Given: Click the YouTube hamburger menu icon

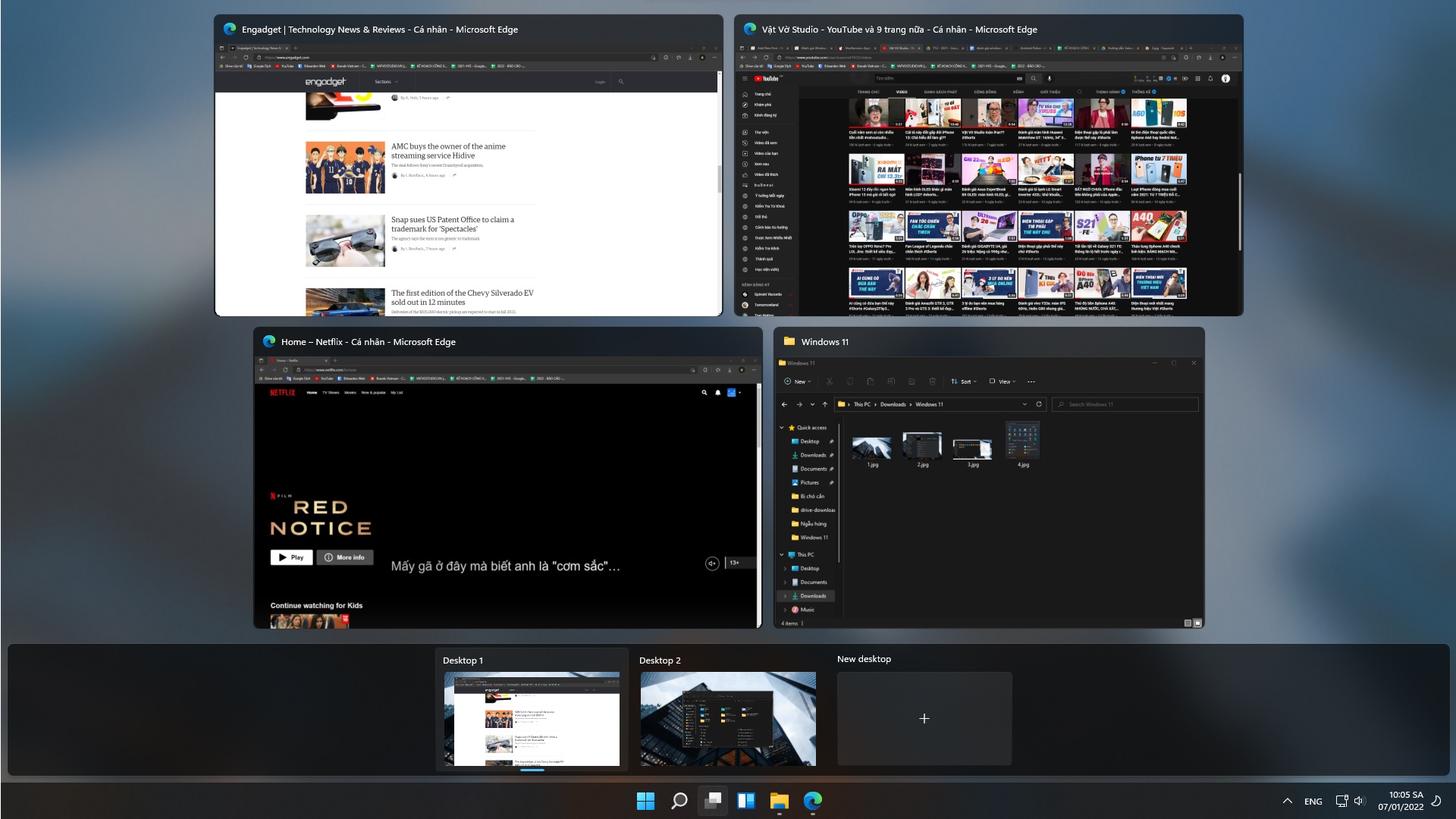Looking at the screenshot, I should pos(745,79).
